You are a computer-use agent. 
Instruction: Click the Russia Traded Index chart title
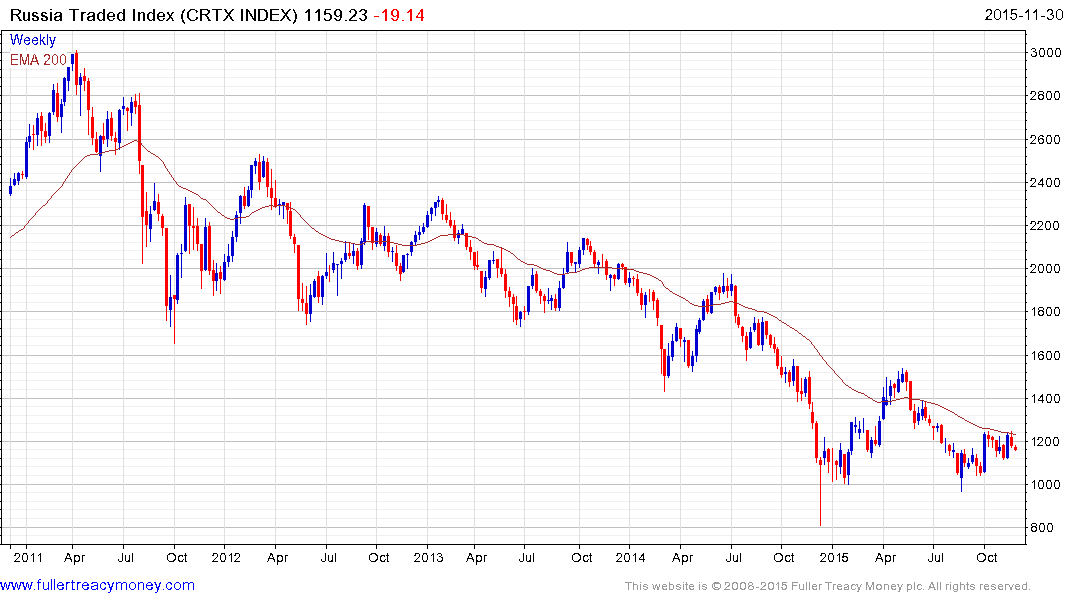tap(154, 15)
